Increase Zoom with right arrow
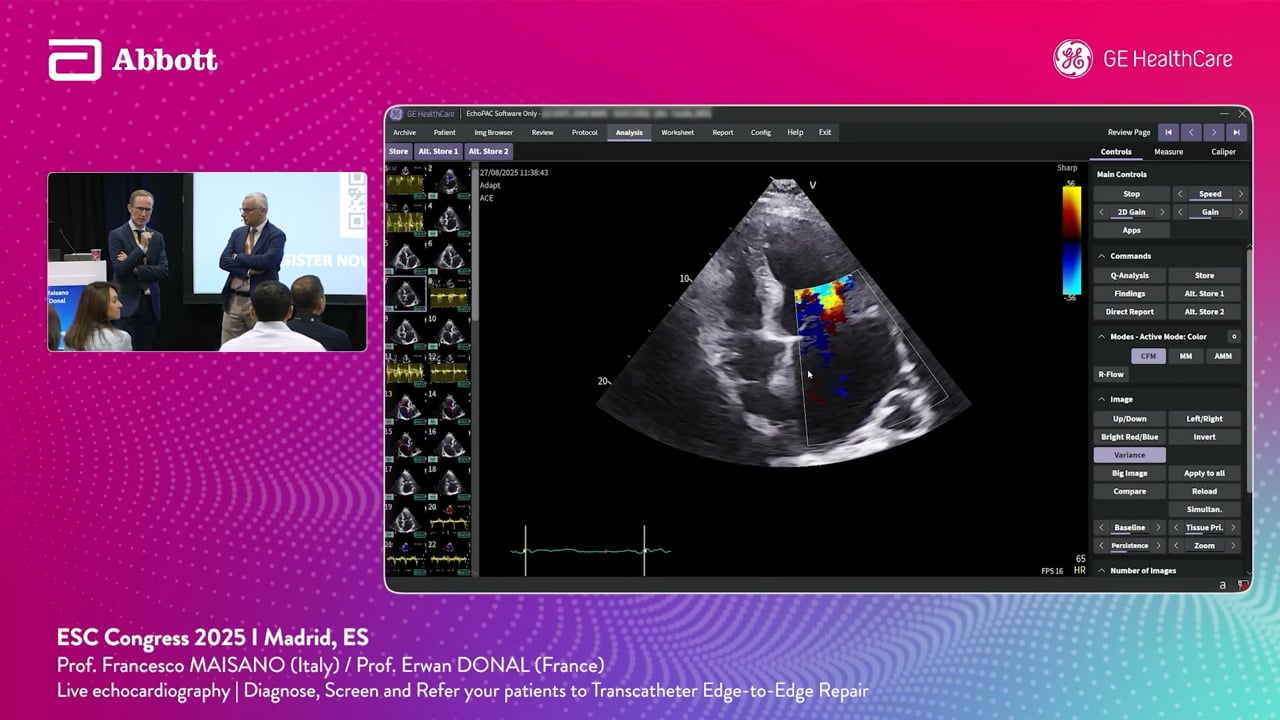Viewport: 1280px width, 720px height. pos(1233,546)
